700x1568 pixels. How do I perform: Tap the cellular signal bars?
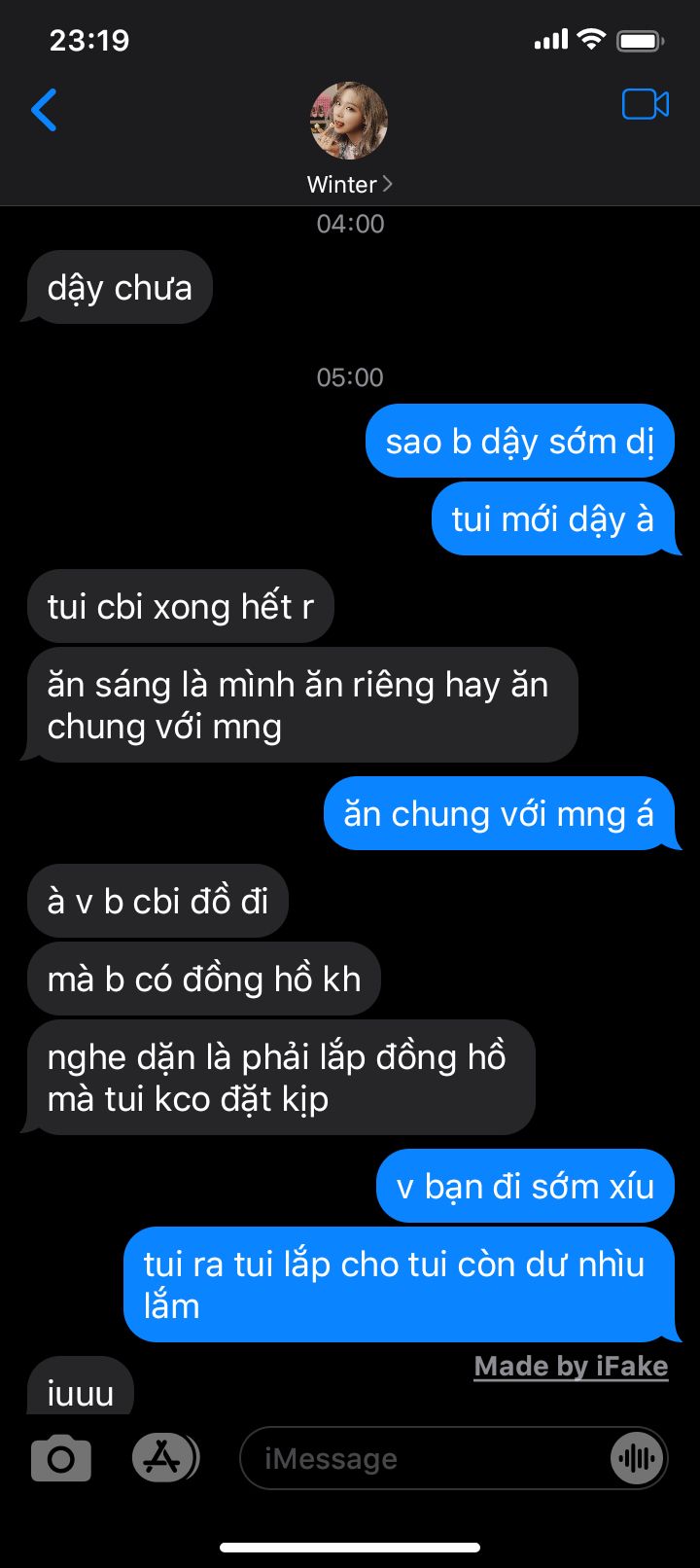tap(550, 40)
